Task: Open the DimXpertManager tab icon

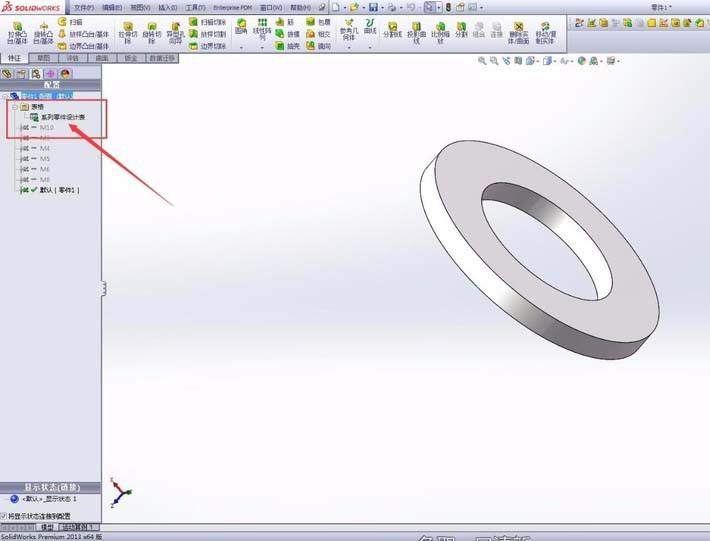Action: (50, 74)
